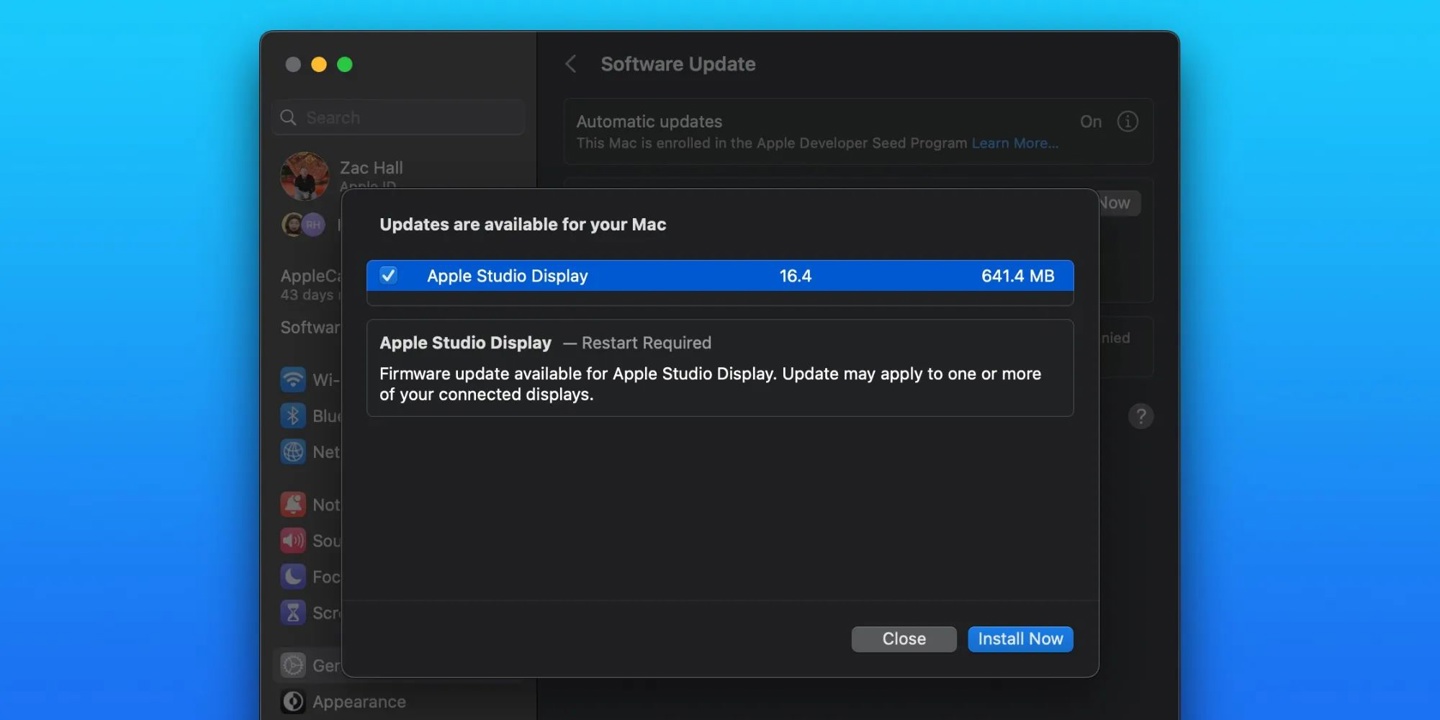1440x720 pixels.
Task: Click the version number 16.4
Action: [x=795, y=276]
